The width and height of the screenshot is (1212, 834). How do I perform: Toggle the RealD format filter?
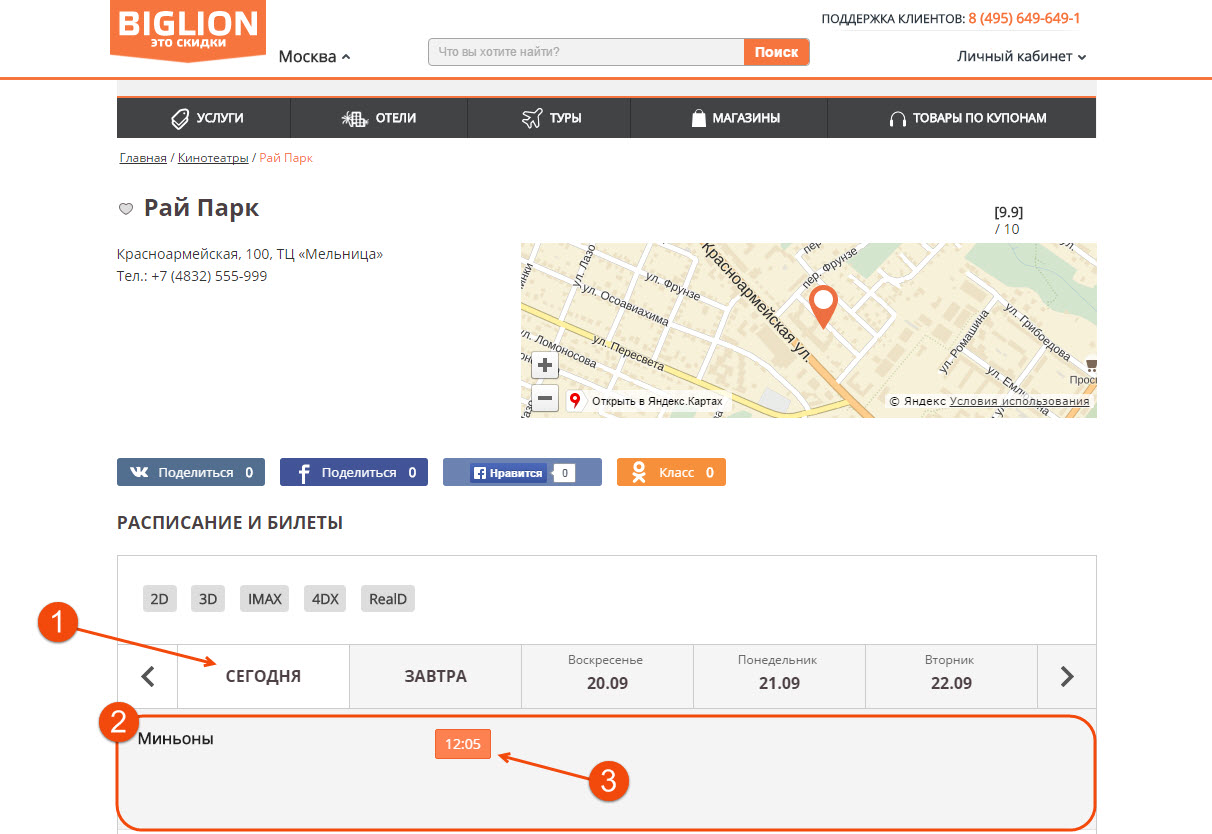(x=388, y=599)
